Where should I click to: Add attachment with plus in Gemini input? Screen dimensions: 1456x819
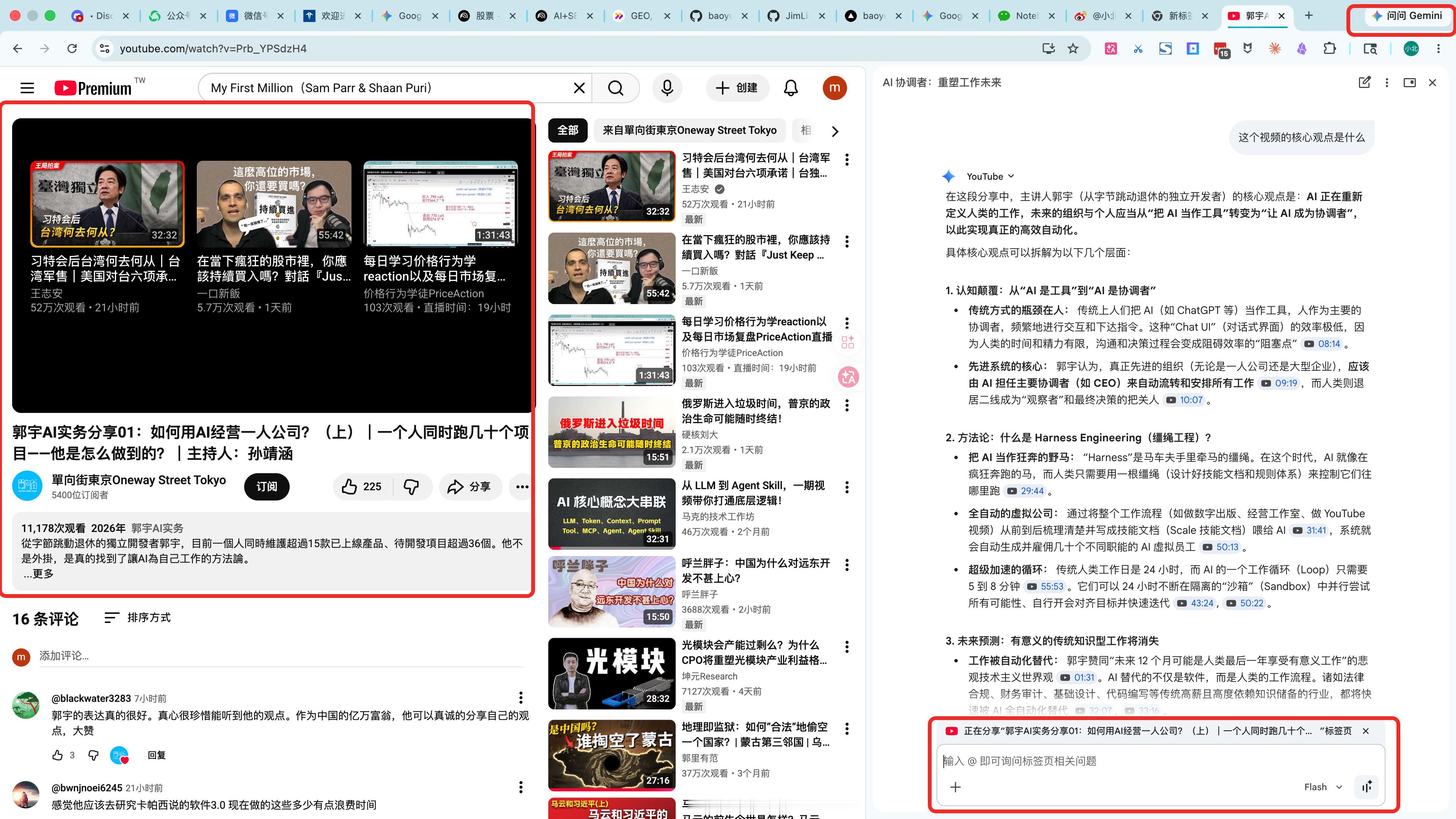[x=955, y=787]
